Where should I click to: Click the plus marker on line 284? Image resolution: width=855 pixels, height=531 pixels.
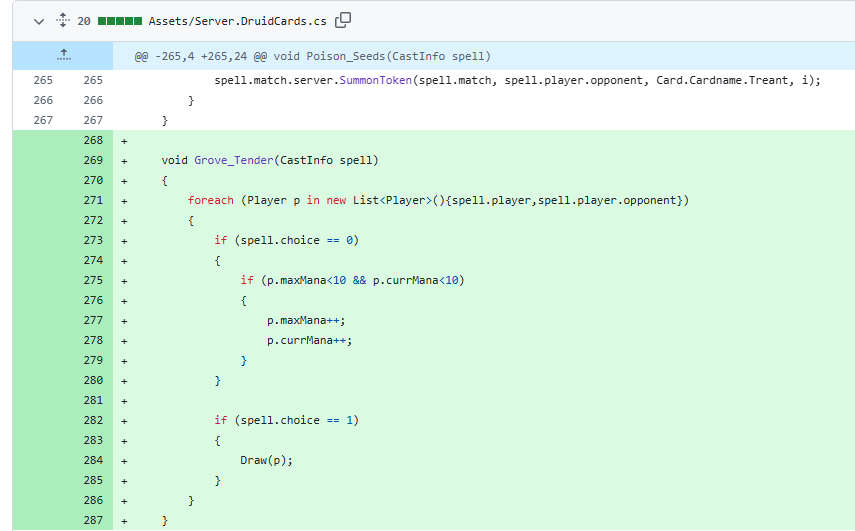tap(124, 461)
